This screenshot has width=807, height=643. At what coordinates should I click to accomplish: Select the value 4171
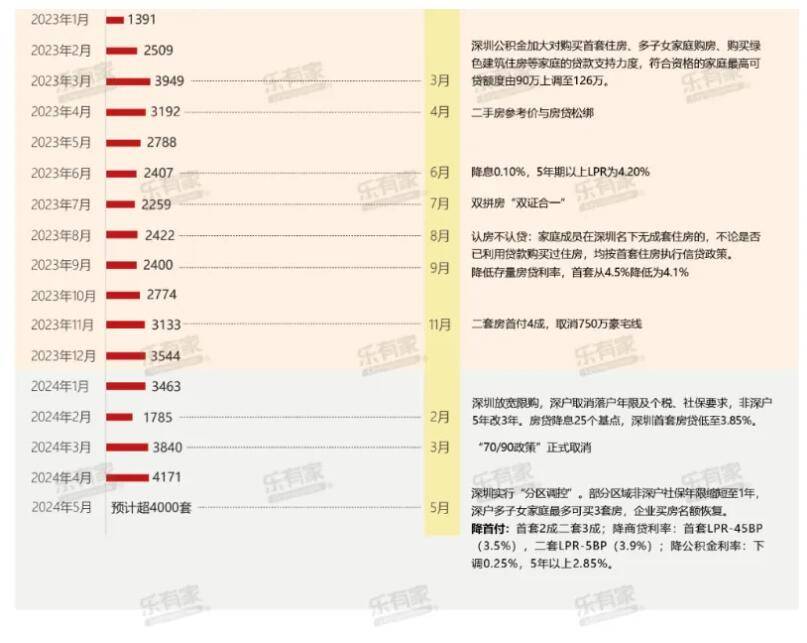point(167,477)
